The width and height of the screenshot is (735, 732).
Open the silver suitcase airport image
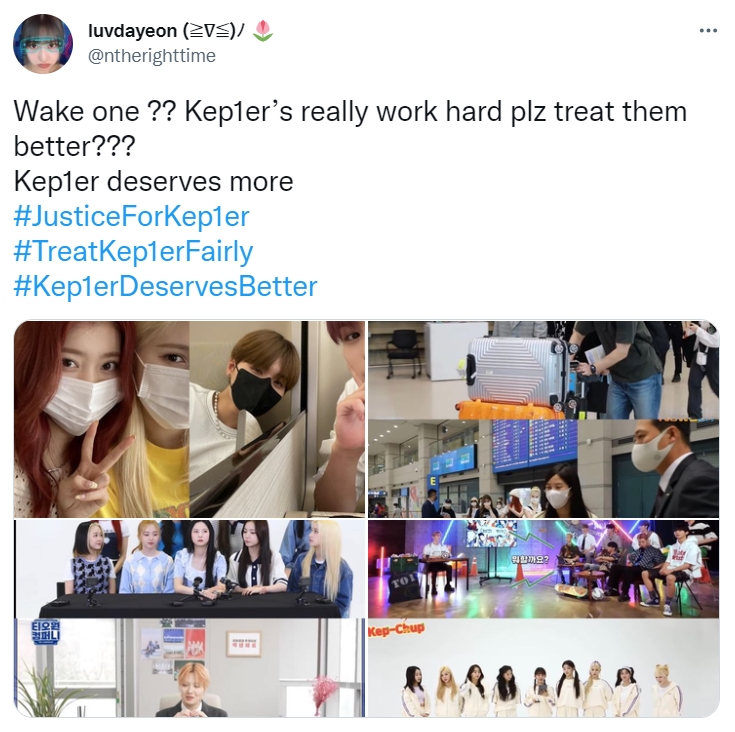point(543,370)
